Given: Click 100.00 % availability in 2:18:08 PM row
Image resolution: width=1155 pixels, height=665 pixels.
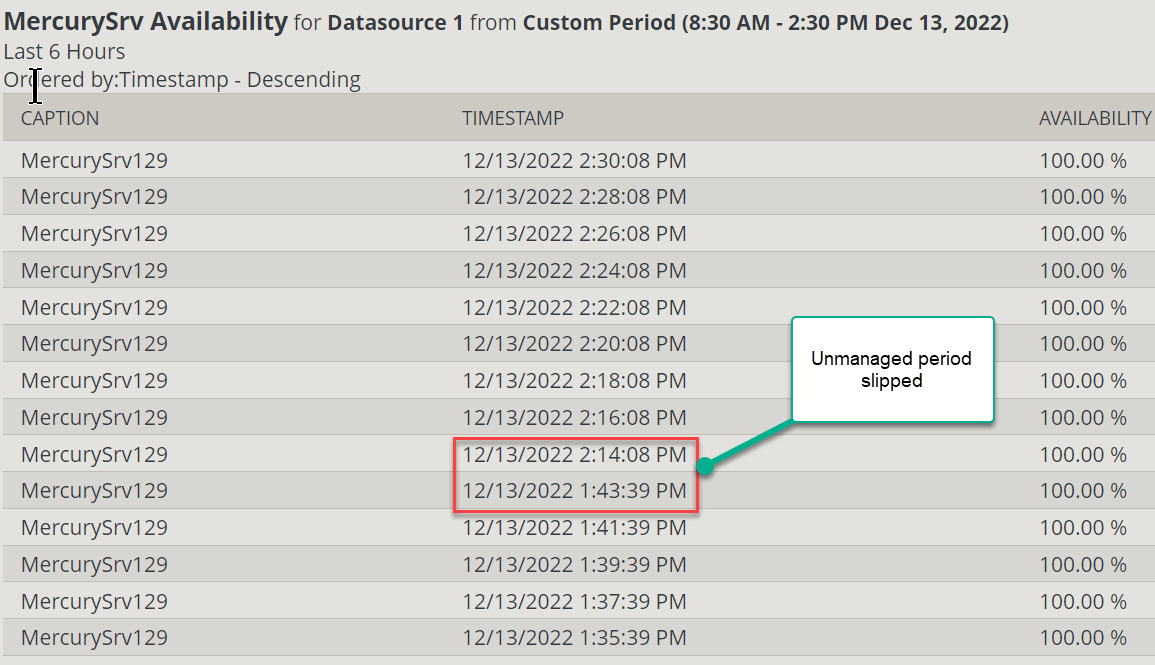Looking at the screenshot, I should point(1083,380).
